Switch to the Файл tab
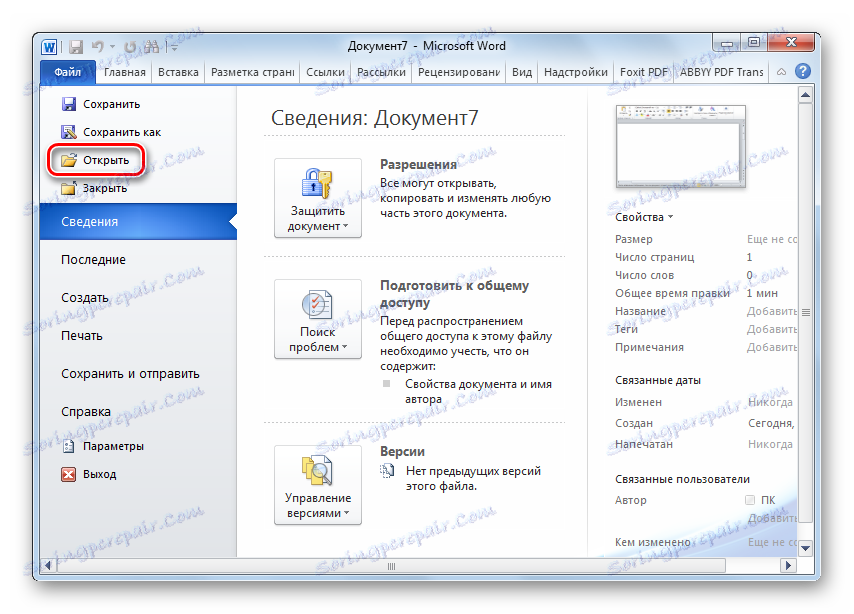 click(x=68, y=72)
